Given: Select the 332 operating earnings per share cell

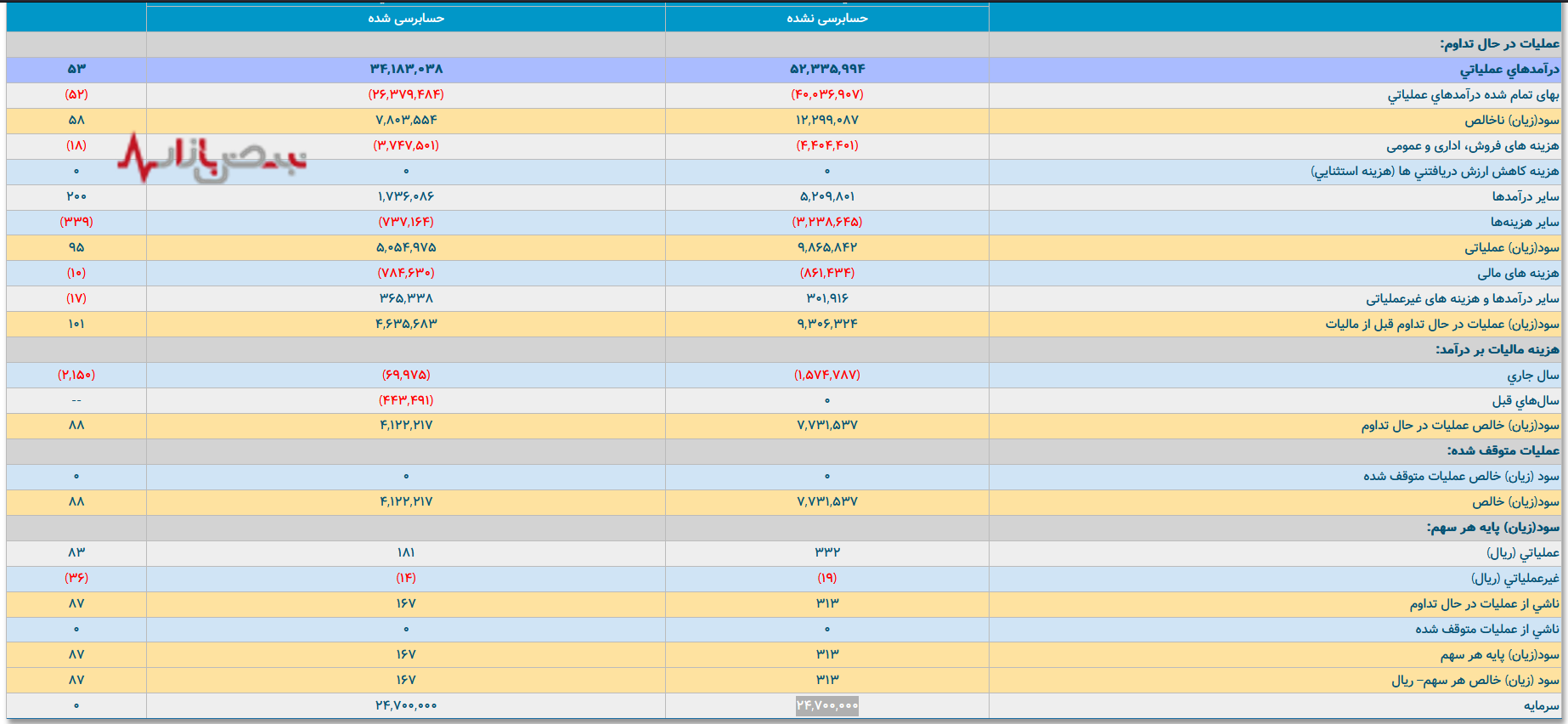Looking at the screenshot, I should (826, 552).
